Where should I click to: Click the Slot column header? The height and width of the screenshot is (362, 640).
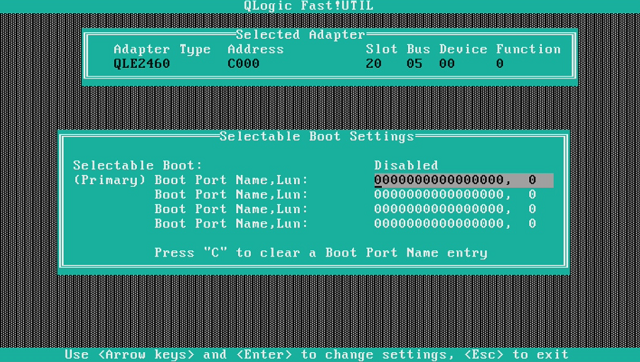coord(382,49)
